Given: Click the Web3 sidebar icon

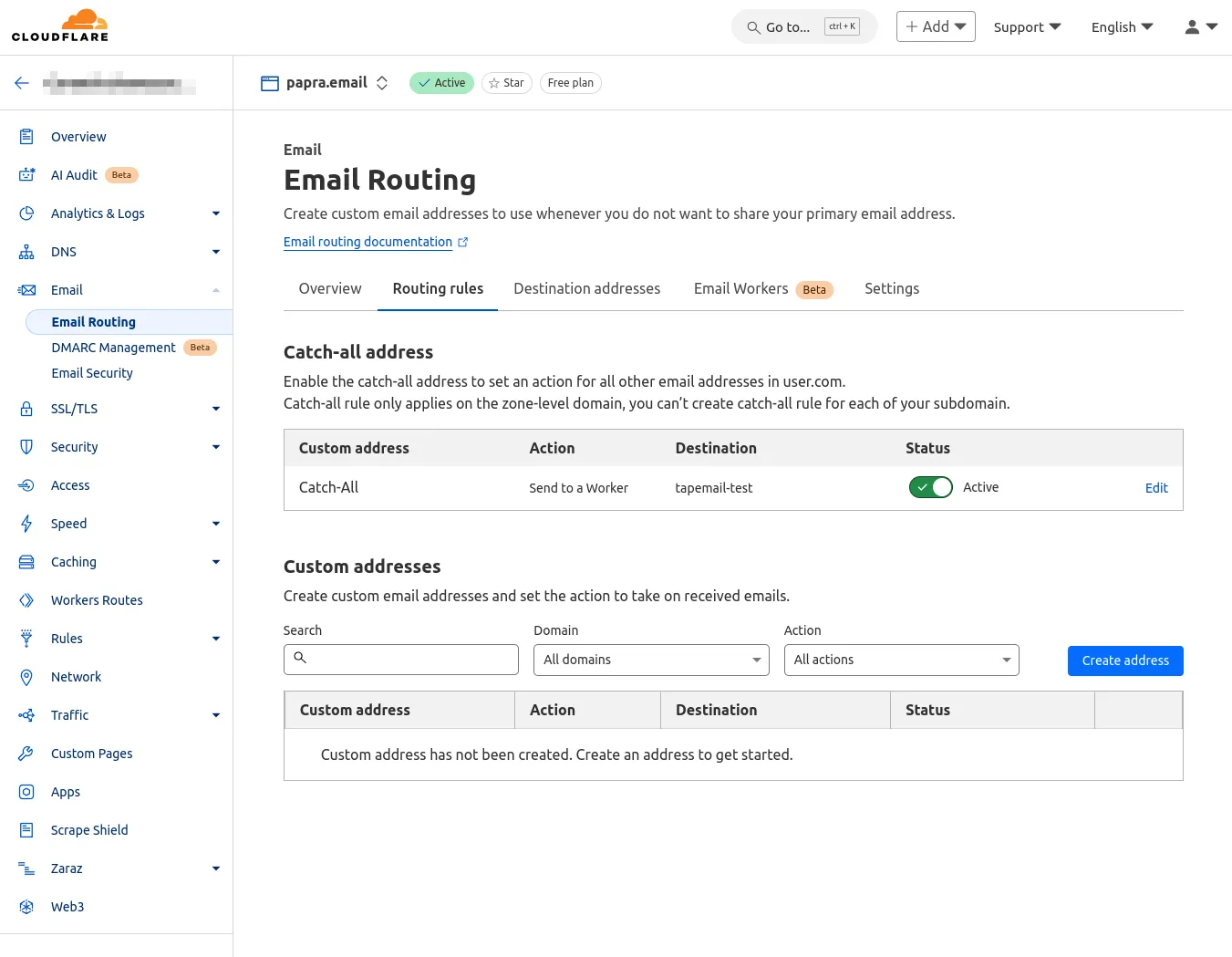Looking at the screenshot, I should point(26,906).
